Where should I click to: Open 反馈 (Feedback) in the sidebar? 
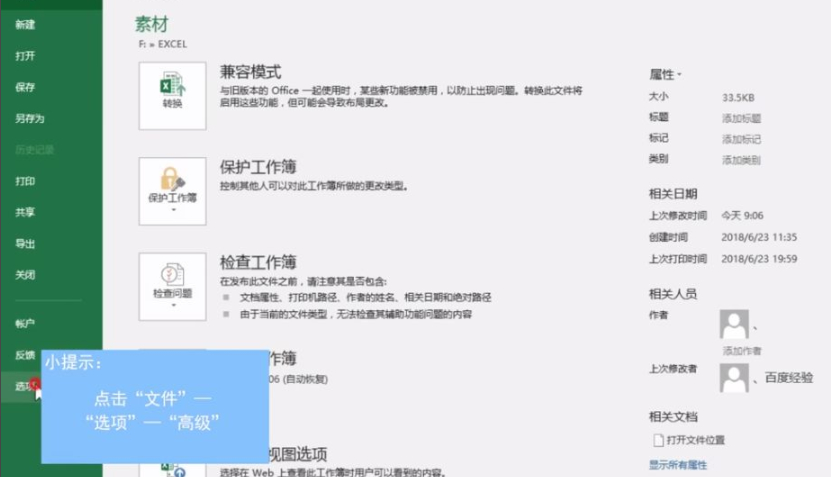pos(25,355)
